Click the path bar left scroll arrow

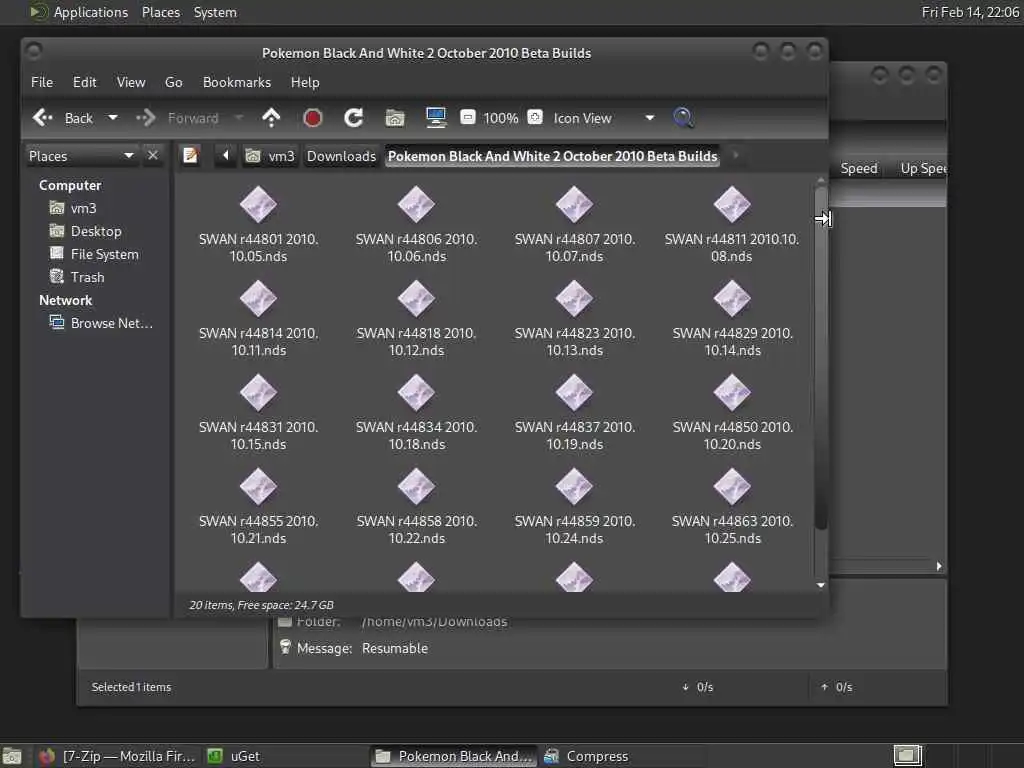tap(225, 155)
